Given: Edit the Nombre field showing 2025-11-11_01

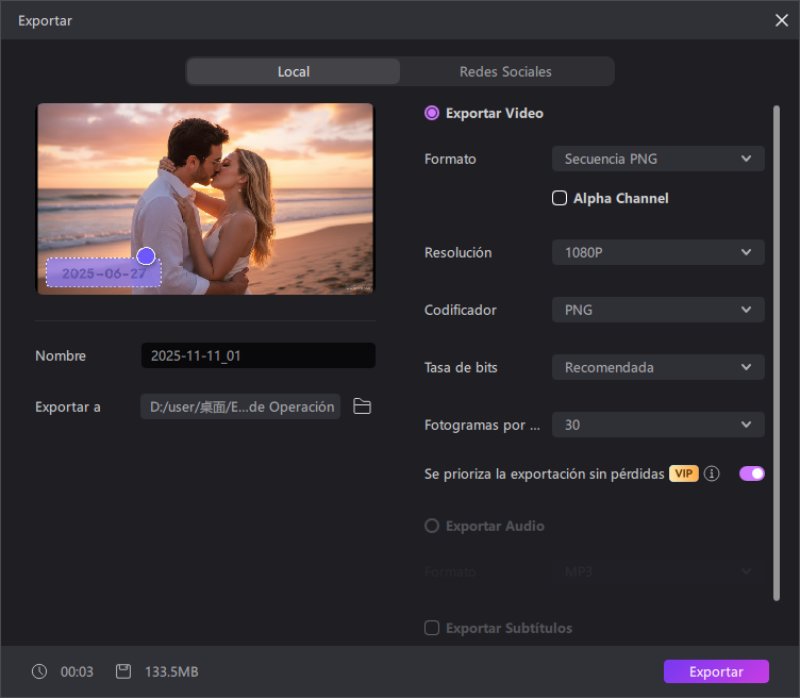Looking at the screenshot, I should point(257,355).
